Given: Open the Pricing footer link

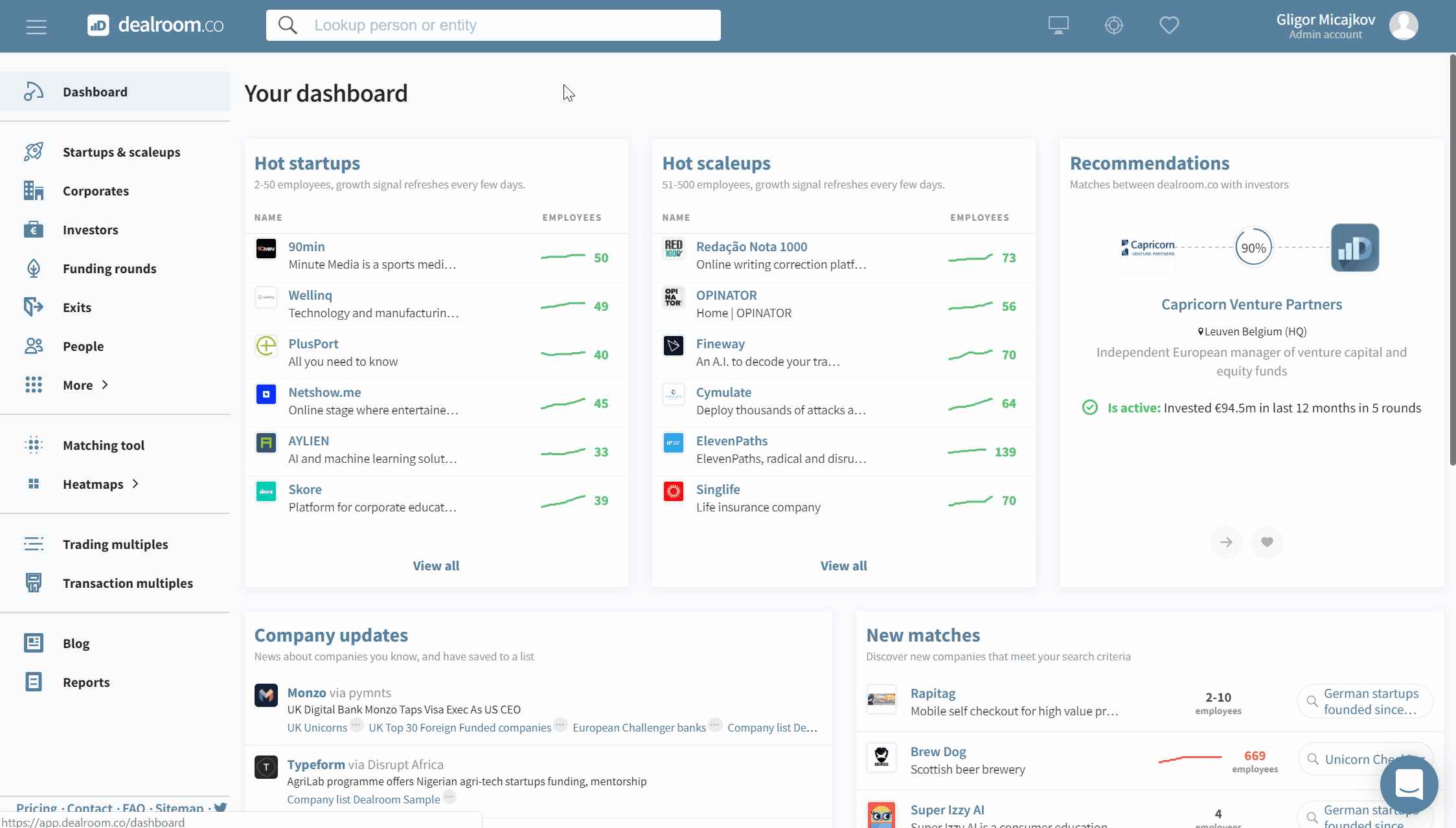Looking at the screenshot, I should point(36,807).
